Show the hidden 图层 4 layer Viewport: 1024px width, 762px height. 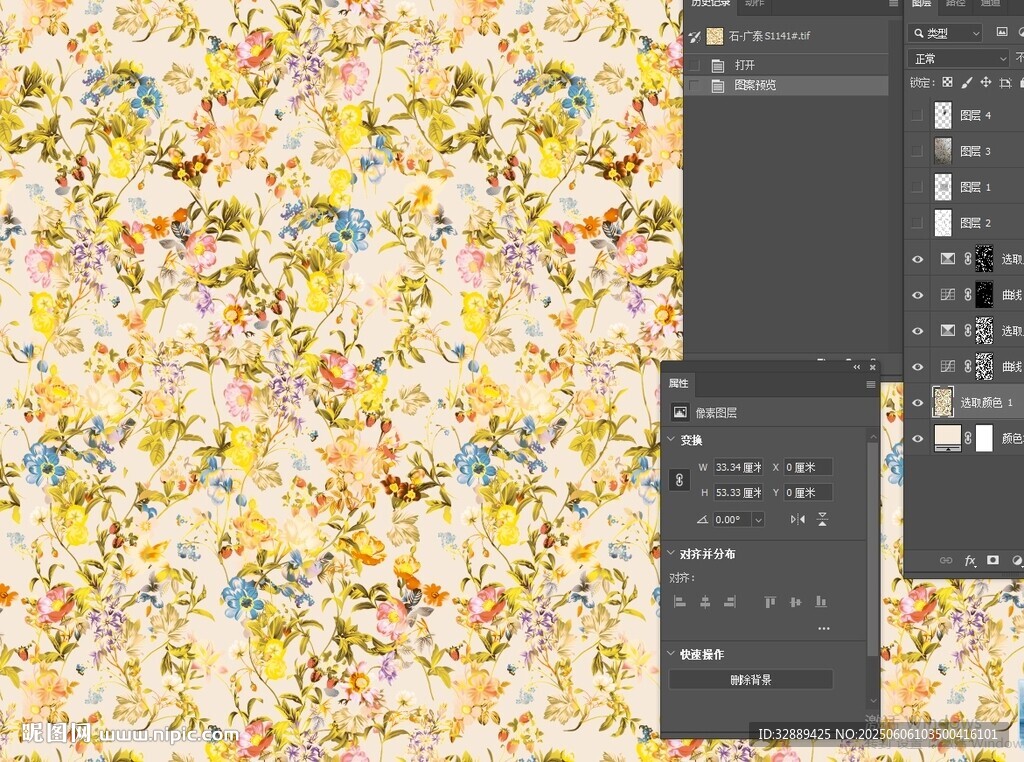click(x=918, y=115)
